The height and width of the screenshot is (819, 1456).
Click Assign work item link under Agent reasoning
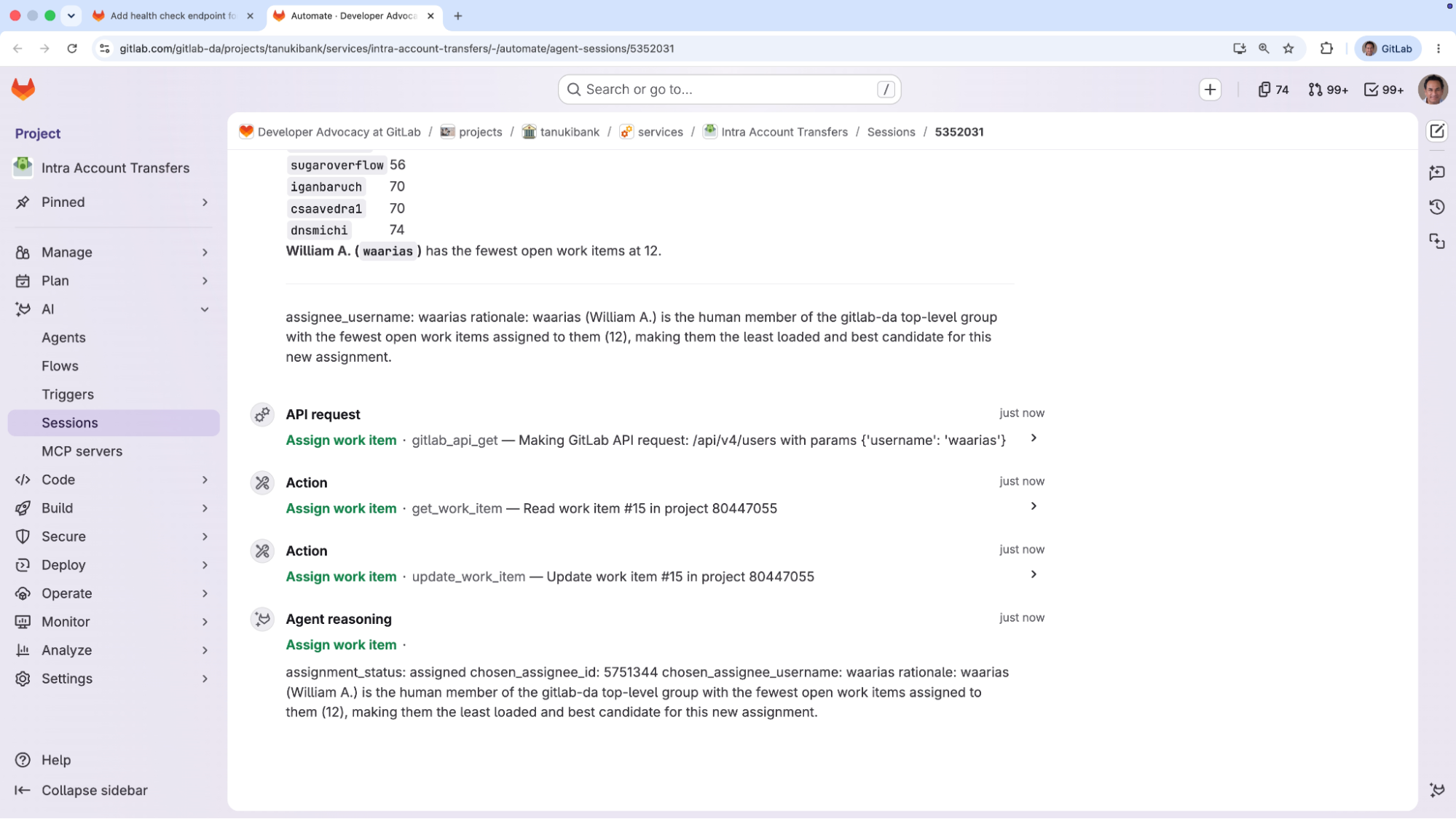pyautogui.click(x=341, y=645)
